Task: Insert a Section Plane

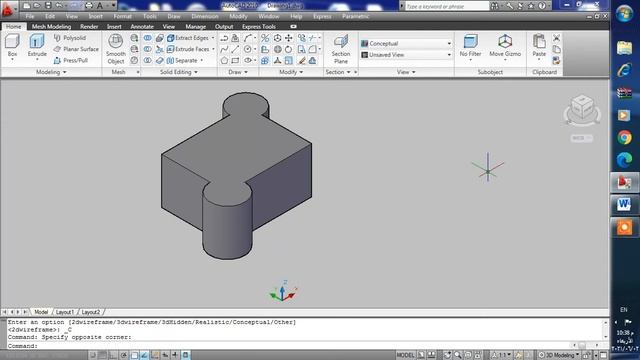Action: point(341,49)
